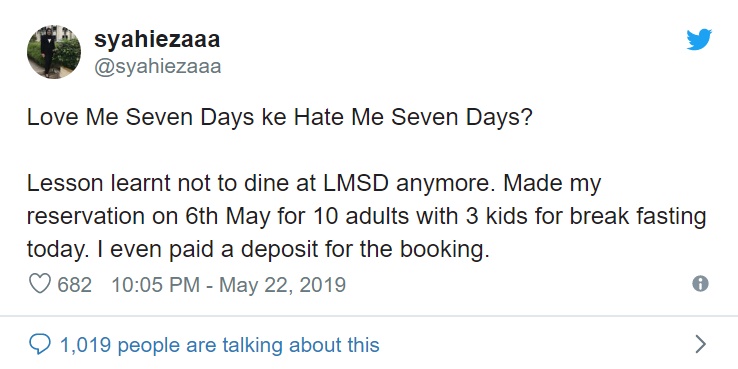Open the syahiezaaa profile avatar photo
Viewport: 738px width, 369px height.
54,52
